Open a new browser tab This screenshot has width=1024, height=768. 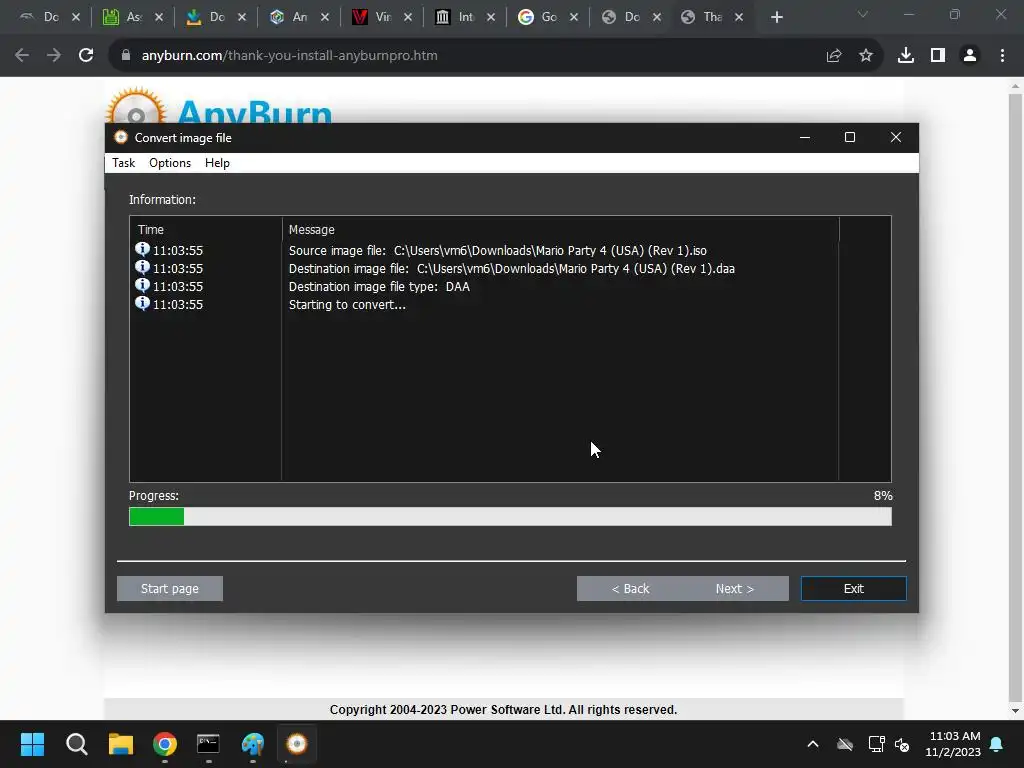pos(776,18)
